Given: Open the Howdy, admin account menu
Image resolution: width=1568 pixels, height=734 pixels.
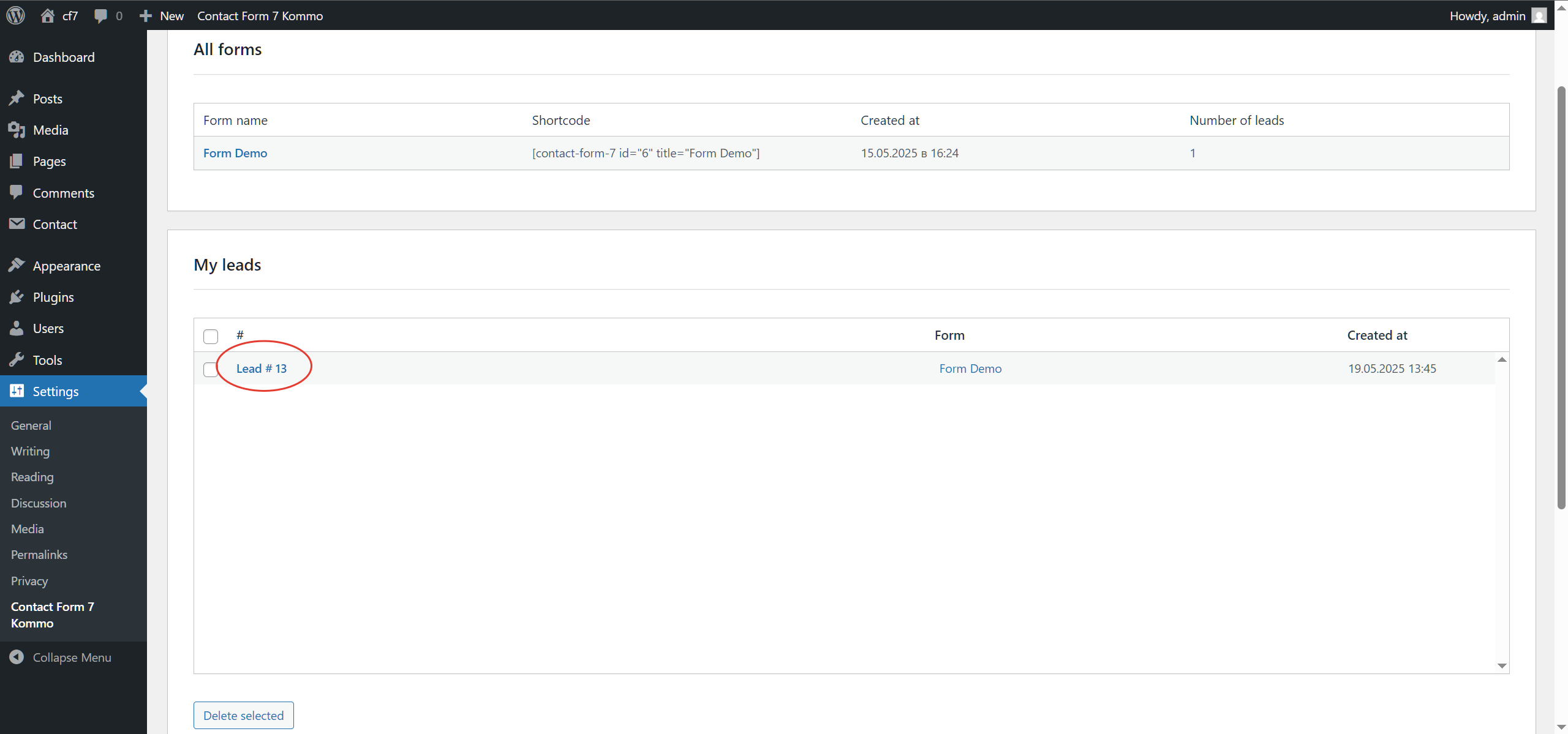Looking at the screenshot, I should 1488,15.
